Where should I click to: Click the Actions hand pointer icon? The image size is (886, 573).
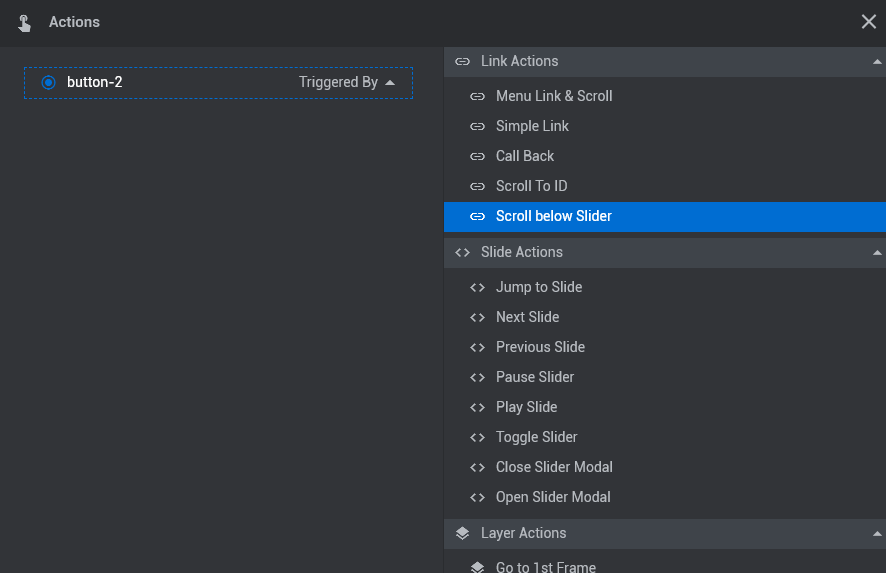click(24, 23)
